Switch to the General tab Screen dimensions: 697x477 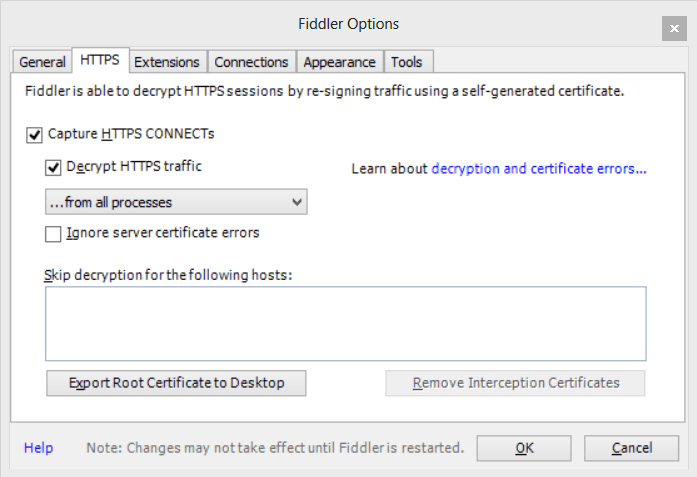click(42, 62)
